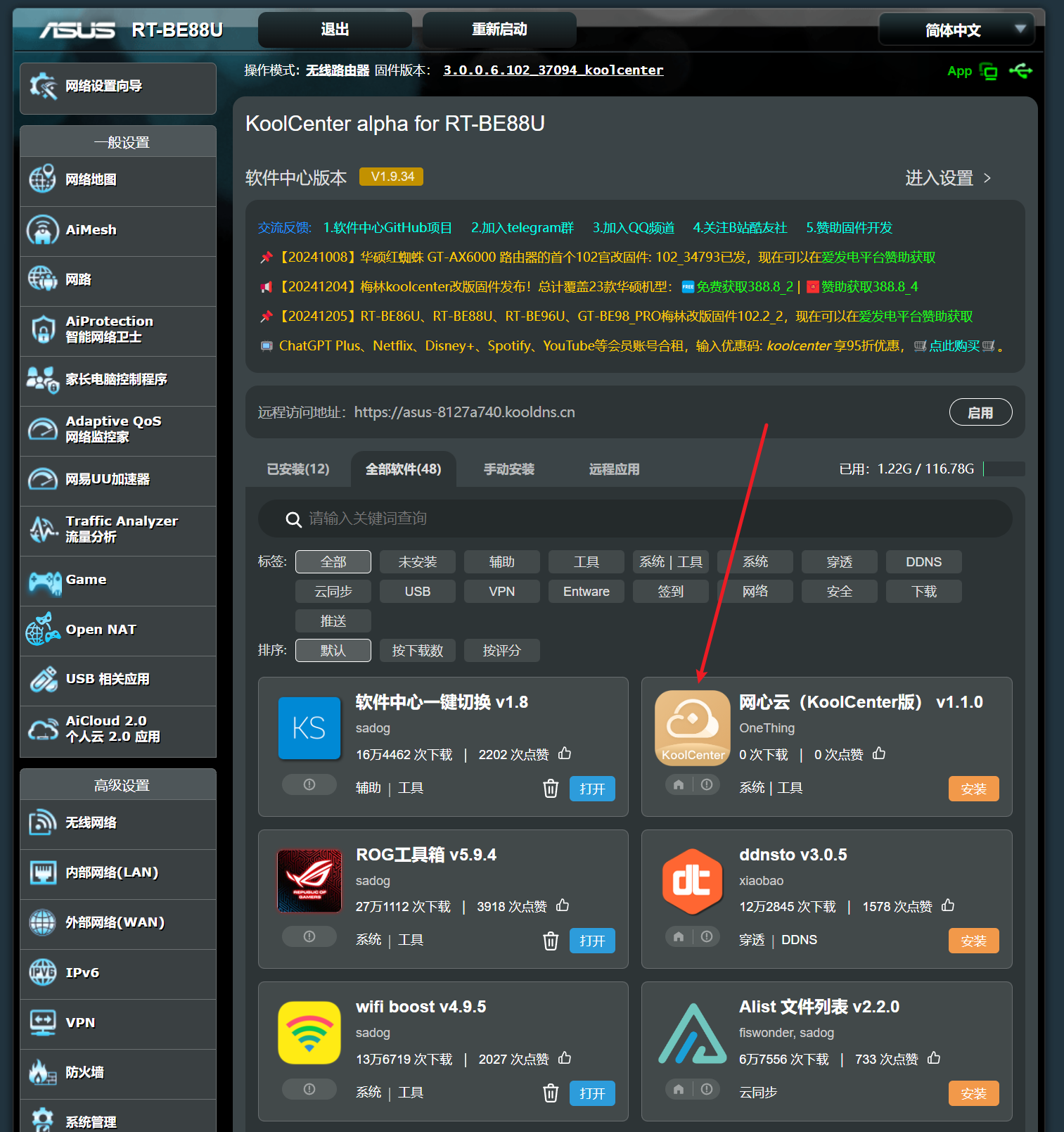
Task: Open Traffic Analyzer 流量分析
Action: click(x=118, y=530)
